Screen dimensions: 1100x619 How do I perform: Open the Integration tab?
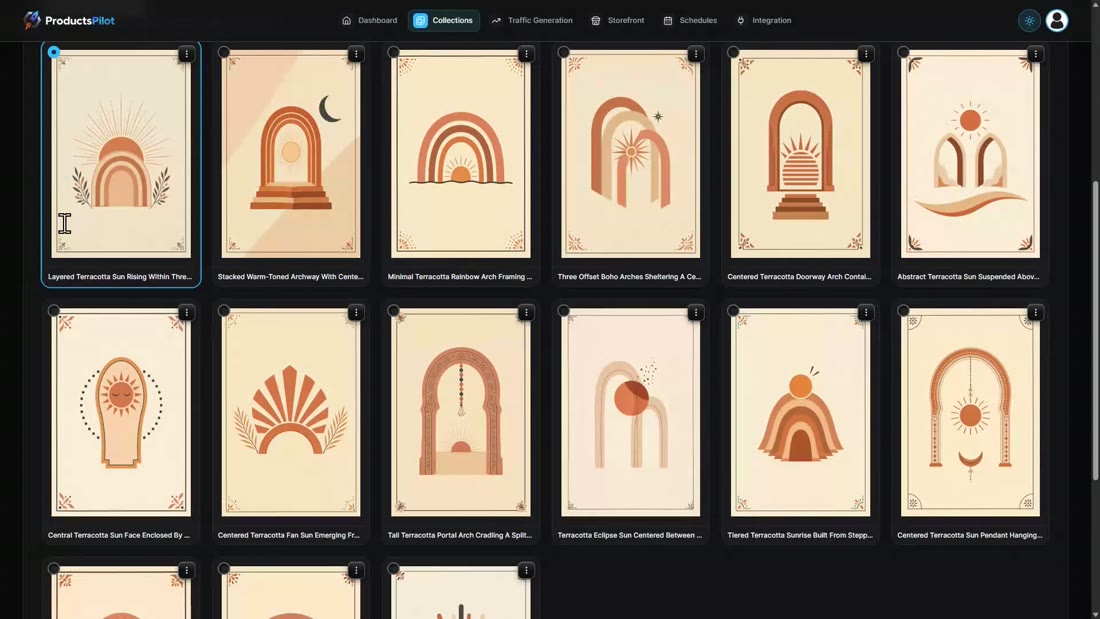tap(765, 20)
